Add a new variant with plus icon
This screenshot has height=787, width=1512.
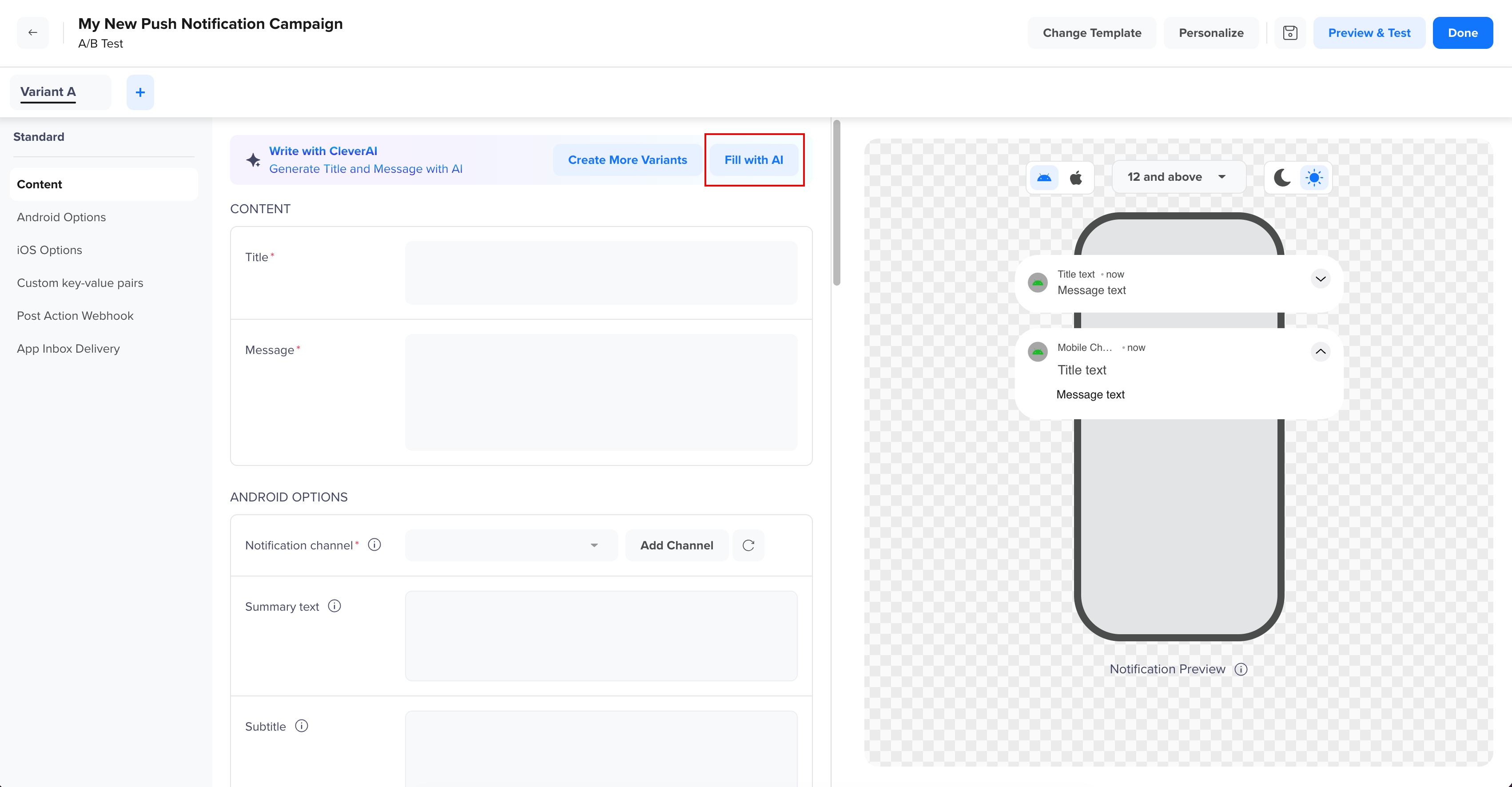coord(140,92)
